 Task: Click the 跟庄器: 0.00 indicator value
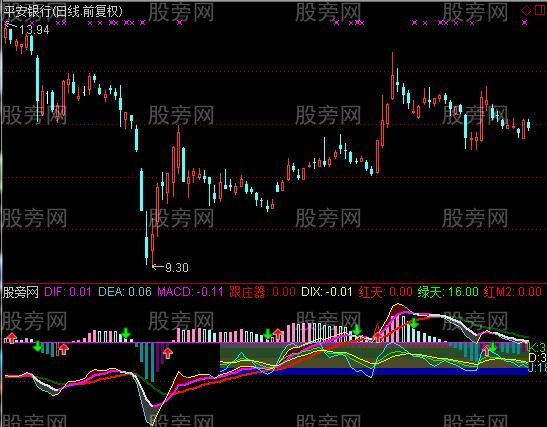pos(262,292)
